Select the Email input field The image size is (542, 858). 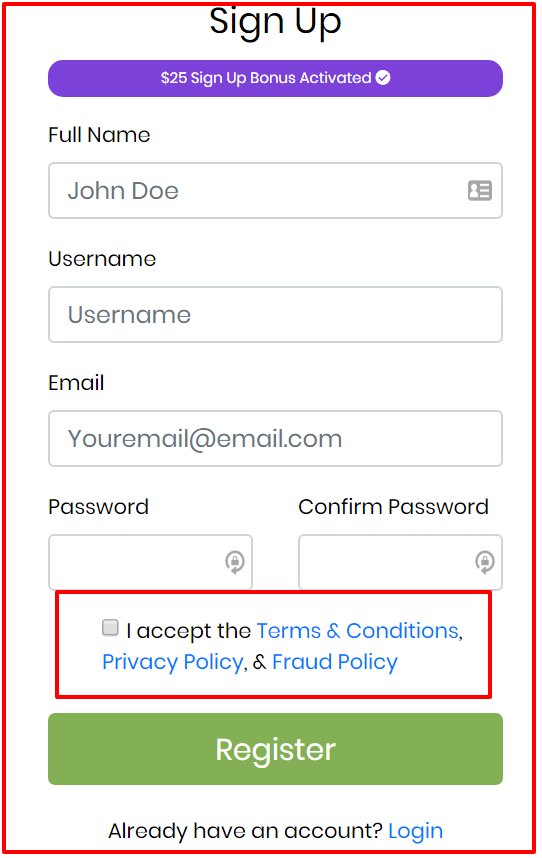coord(275,439)
